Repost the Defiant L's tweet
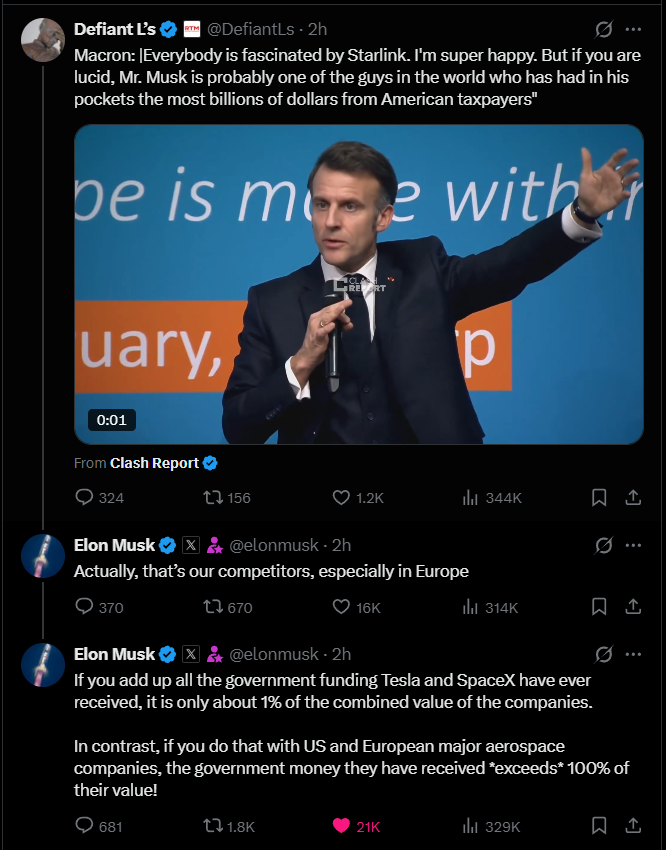The height and width of the screenshot is (850, 666). 213,497
